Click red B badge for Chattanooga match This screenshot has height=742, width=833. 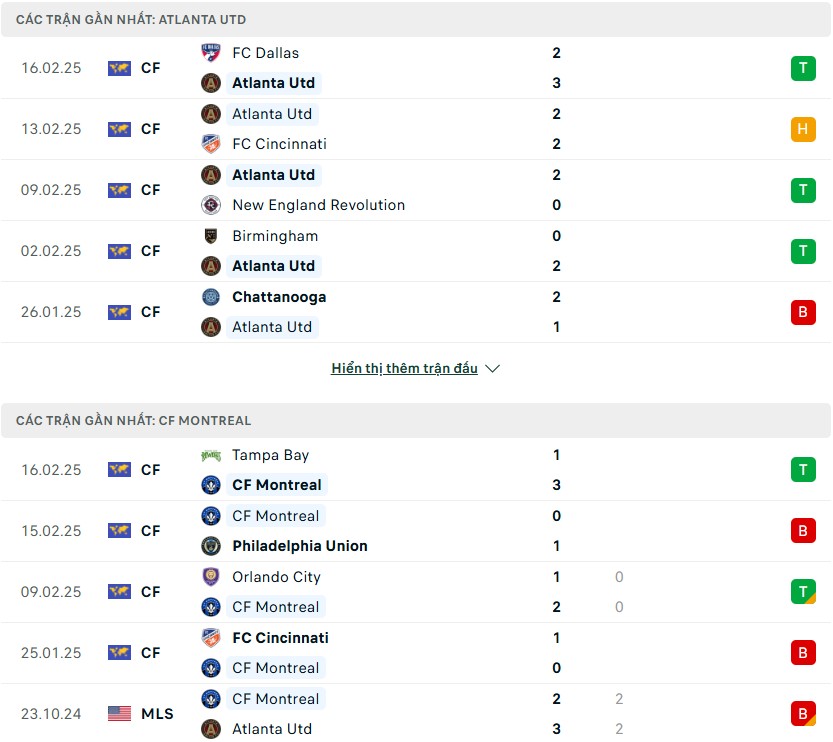coord(803,312)
